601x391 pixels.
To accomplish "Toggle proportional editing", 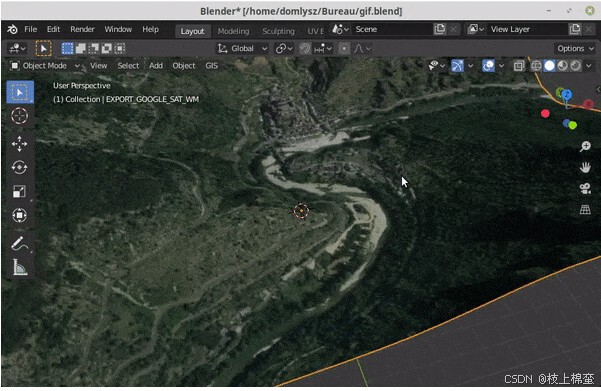I will coord(344,49).
